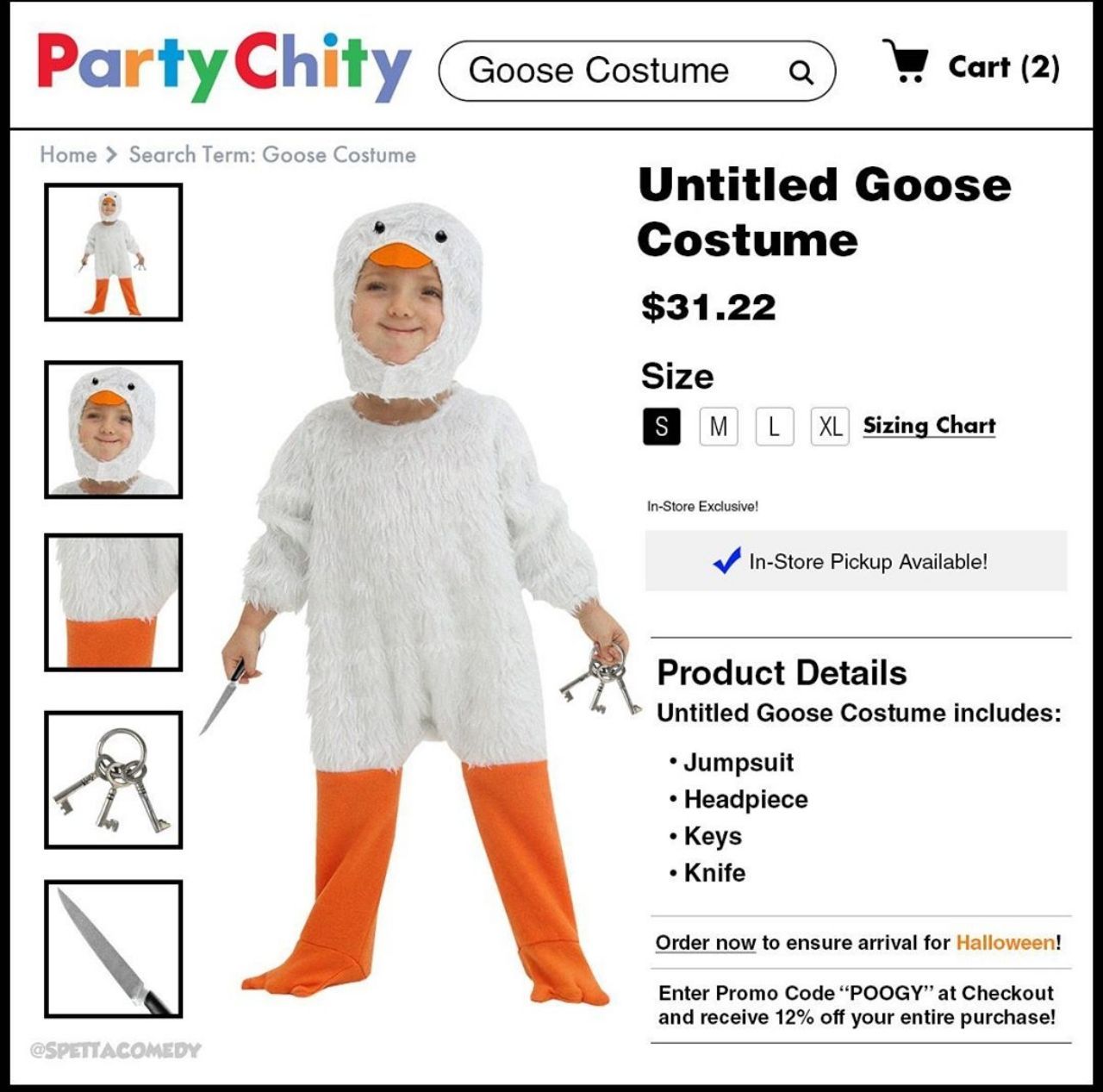View the headpiece close-up thumbnail
1103x1092 pixels.
point(114,429)
